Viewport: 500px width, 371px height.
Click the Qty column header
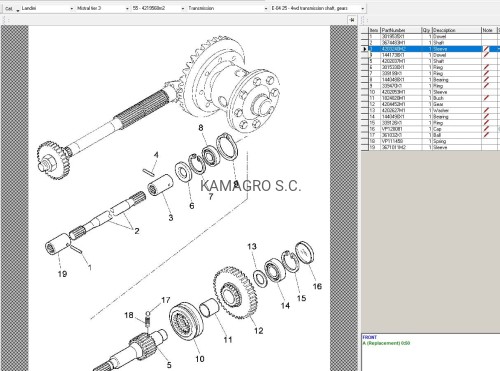click(x=427, y=30)
